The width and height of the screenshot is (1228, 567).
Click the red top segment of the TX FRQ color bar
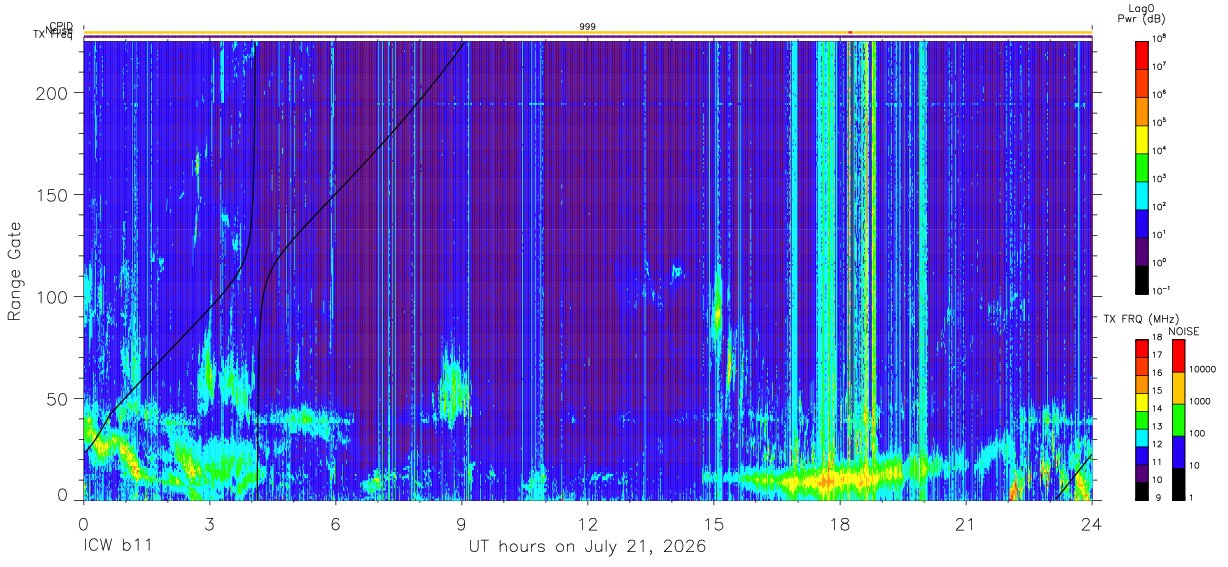(1141, 347)
